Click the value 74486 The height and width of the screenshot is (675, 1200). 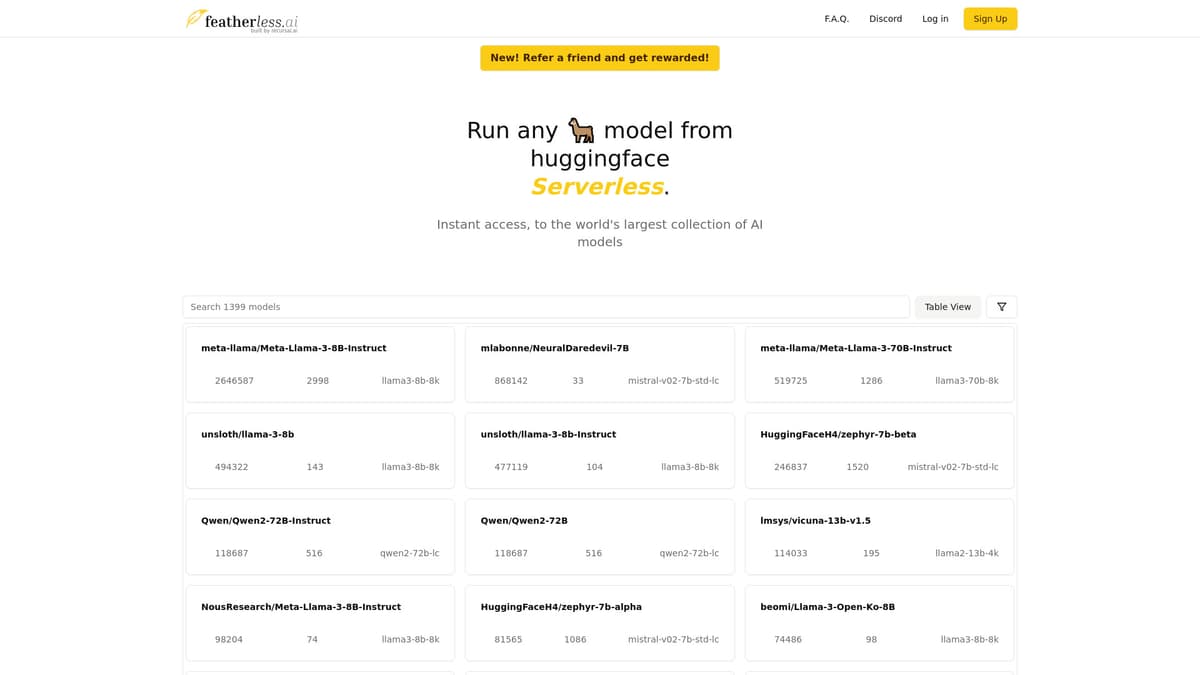(787, 639)
